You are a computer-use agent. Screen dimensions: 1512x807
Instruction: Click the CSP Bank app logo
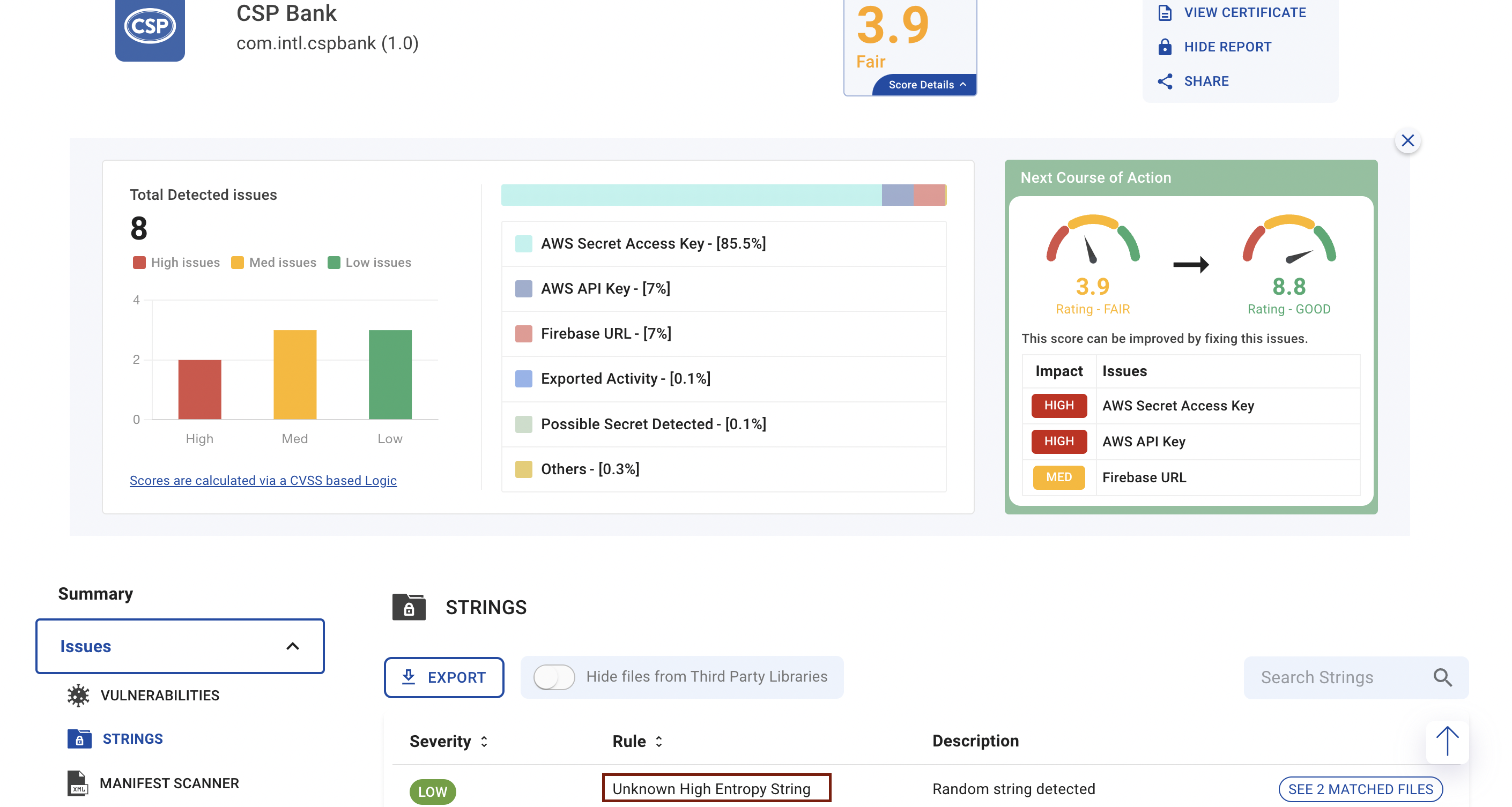150,26
